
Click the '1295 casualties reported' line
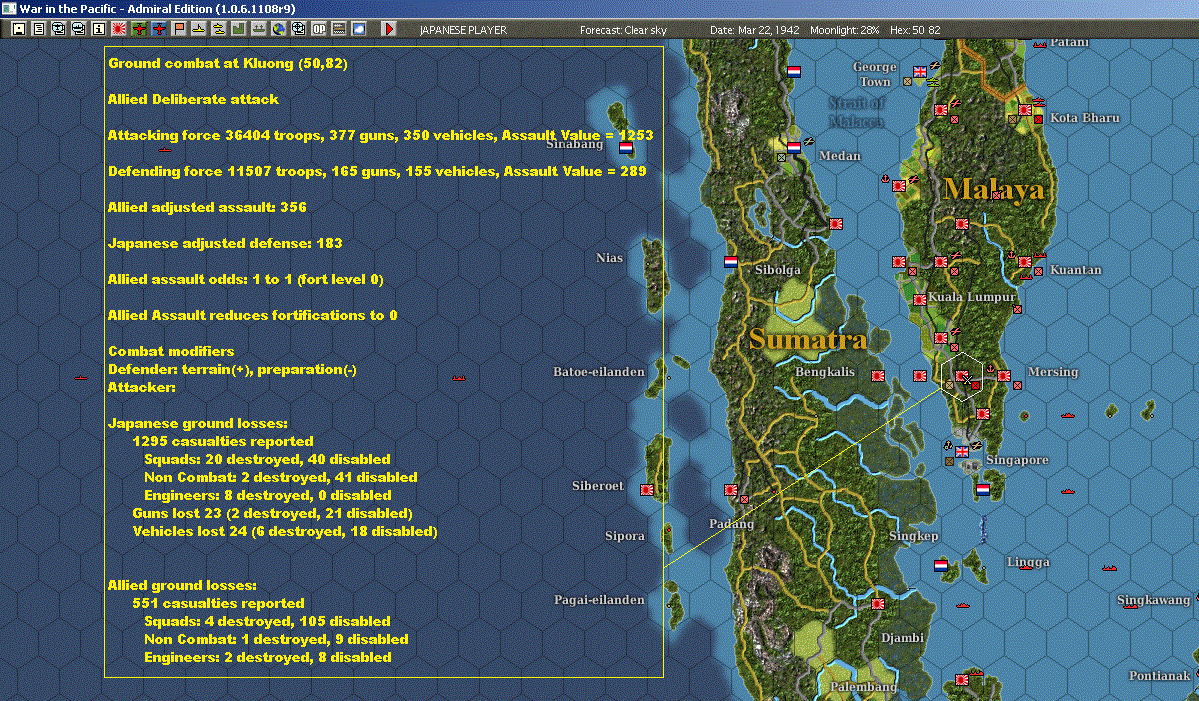point(223,441)
